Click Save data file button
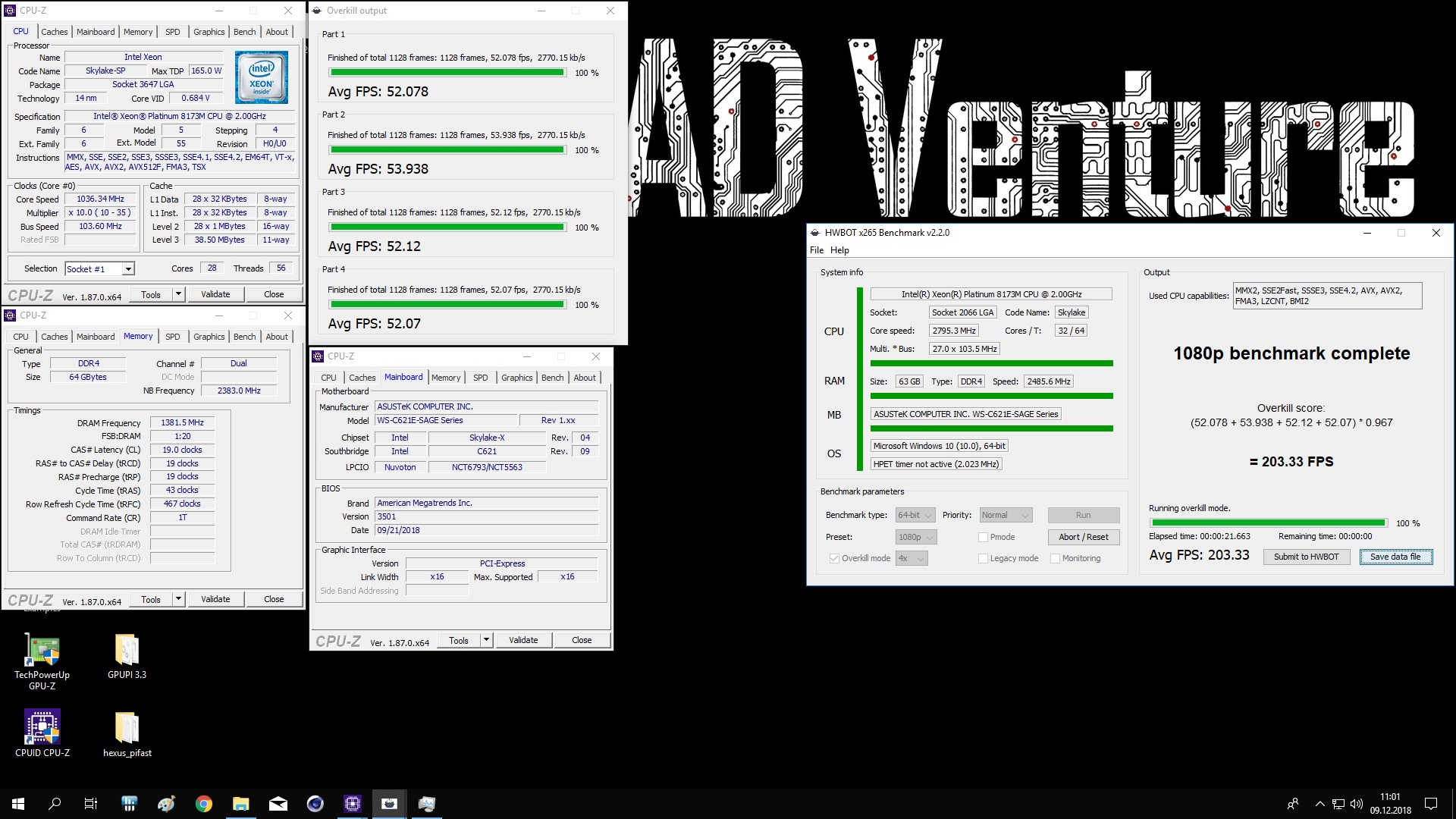 1395,557
